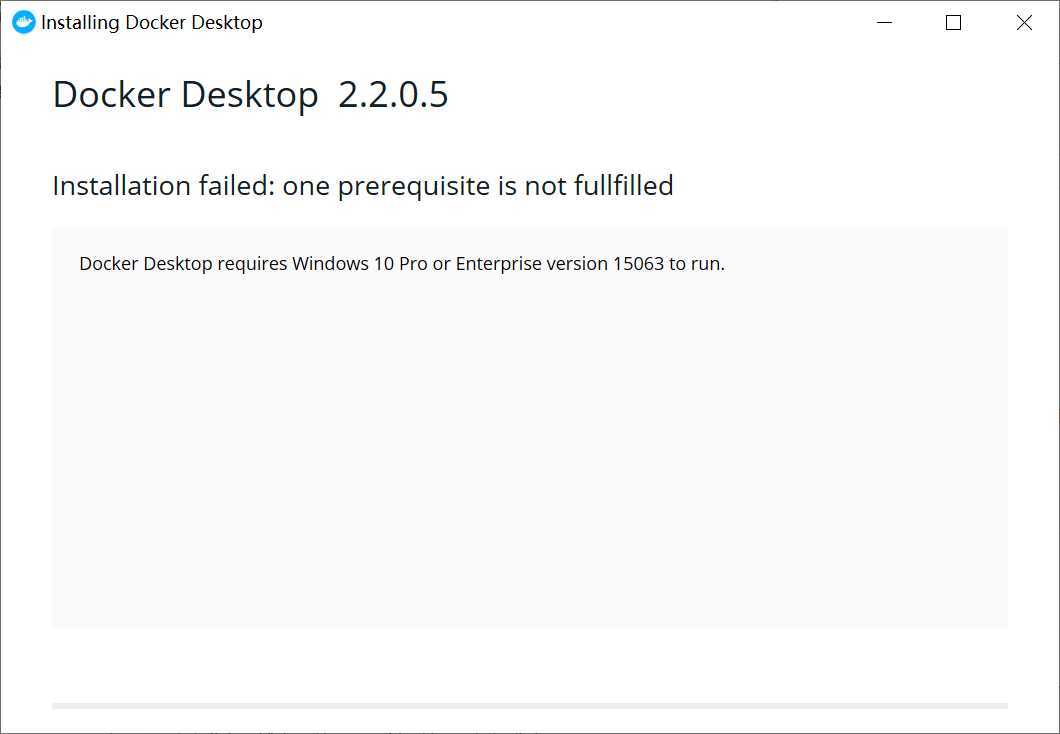Minimize the Docker installer window
Image resolution: width=1060 pixels, height=734 pixels.
click(x=884, y=22)
